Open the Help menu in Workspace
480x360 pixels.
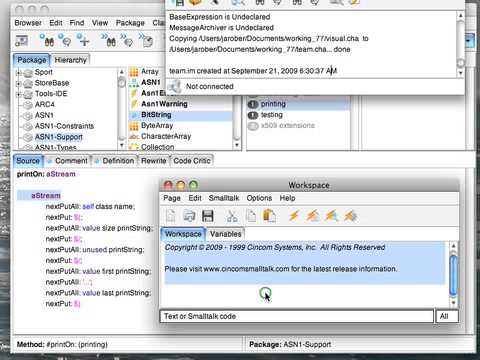[287, 198]
